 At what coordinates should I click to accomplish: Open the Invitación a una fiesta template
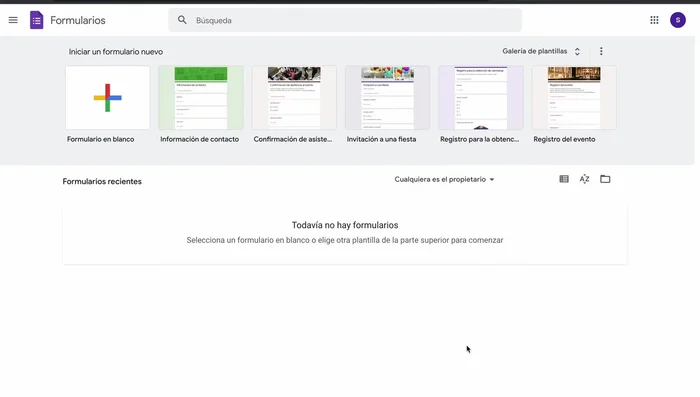pos(388,98)
